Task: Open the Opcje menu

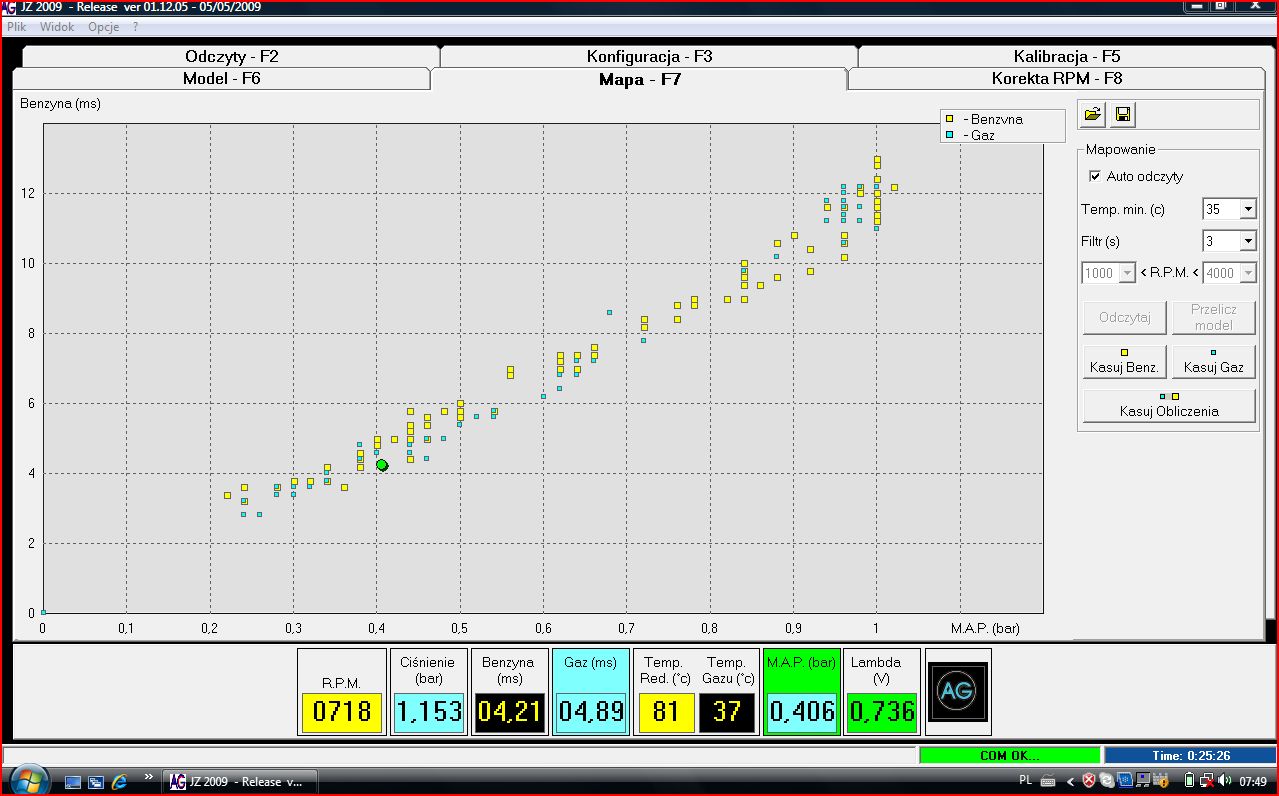Action: pyautogui.click(x=104, y=27)
